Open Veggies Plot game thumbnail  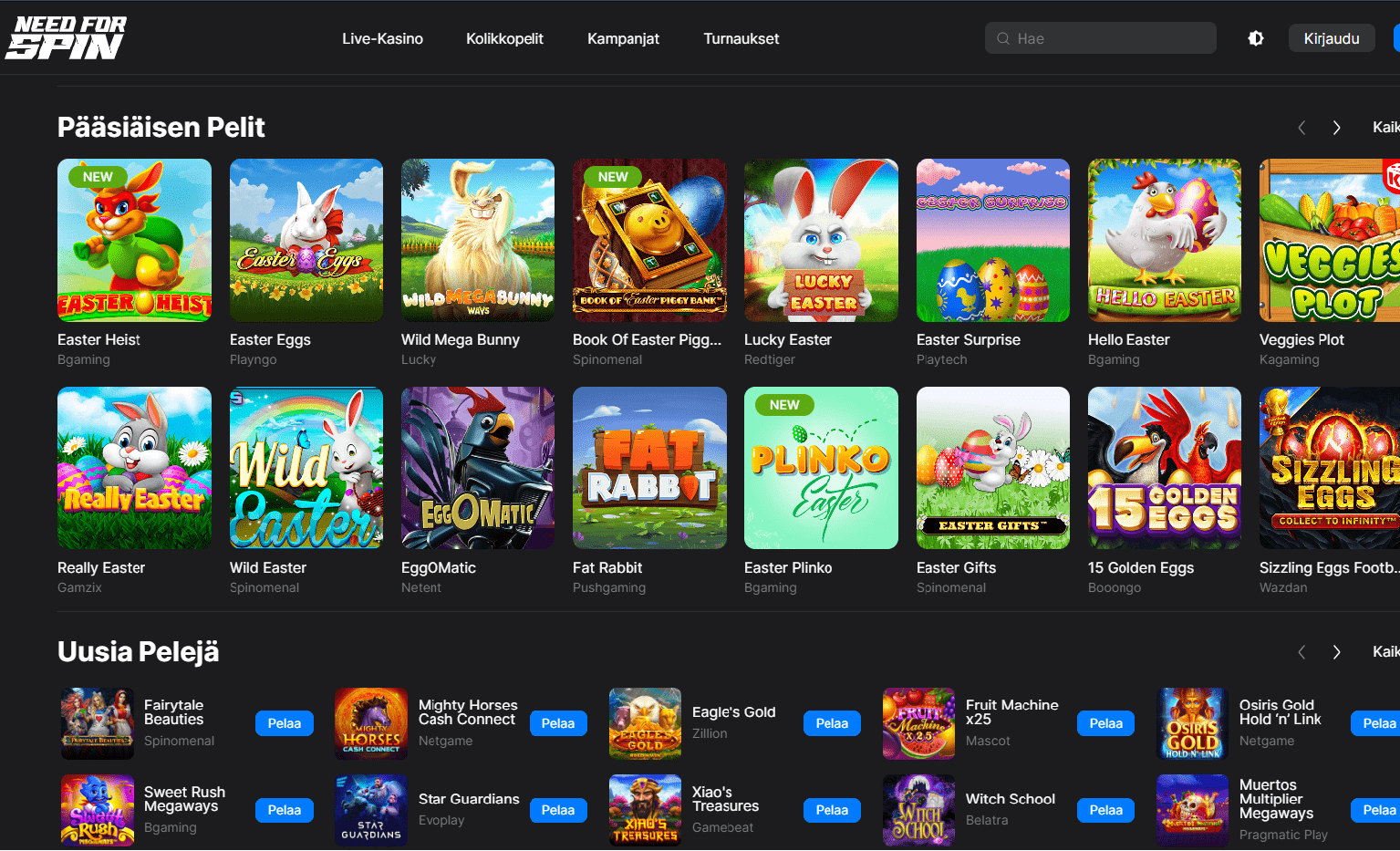tap(1330, 240)
